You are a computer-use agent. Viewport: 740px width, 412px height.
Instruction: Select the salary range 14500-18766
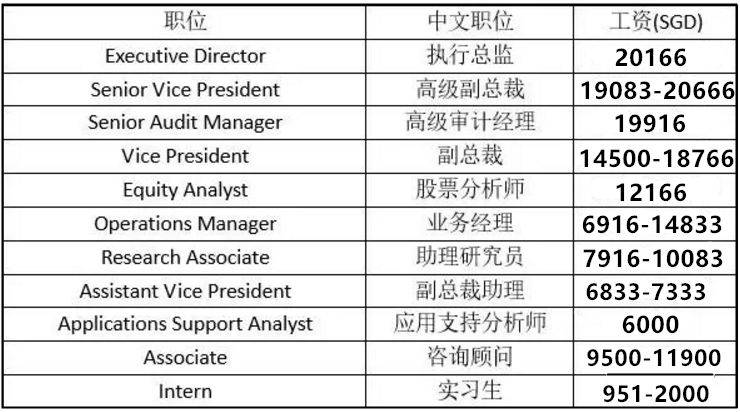[x=657, y=158]
